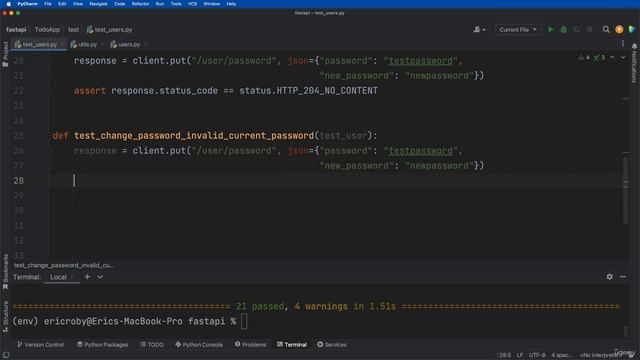
Task: Close the utils.py editor tab
Action: pyautogui.click(x=103, y=44)
